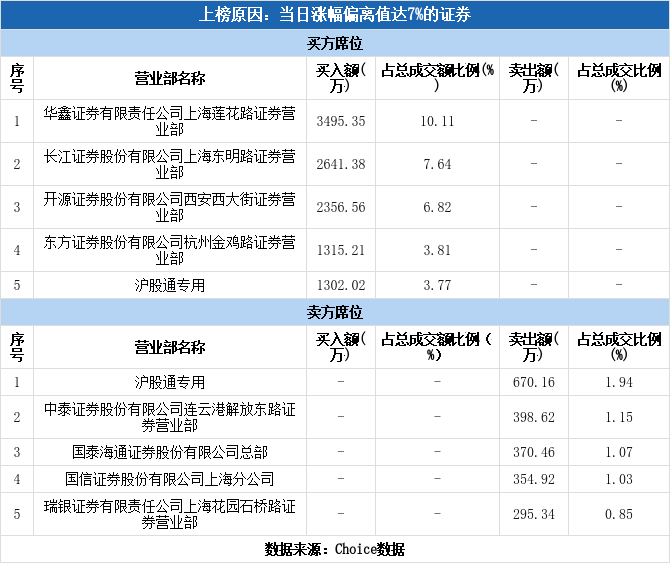Click sell amount value 354.92
The image size is (670, 563).
tap(534, 479)
